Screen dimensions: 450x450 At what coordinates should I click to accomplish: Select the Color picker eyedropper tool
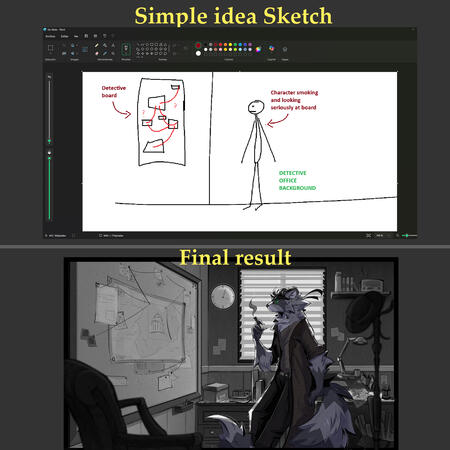[x=105, y=53]
